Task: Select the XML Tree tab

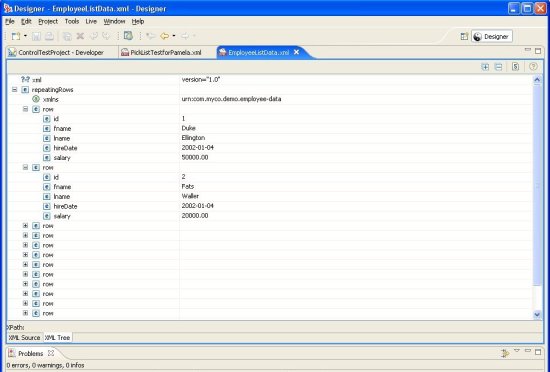Action: point(58,338)
